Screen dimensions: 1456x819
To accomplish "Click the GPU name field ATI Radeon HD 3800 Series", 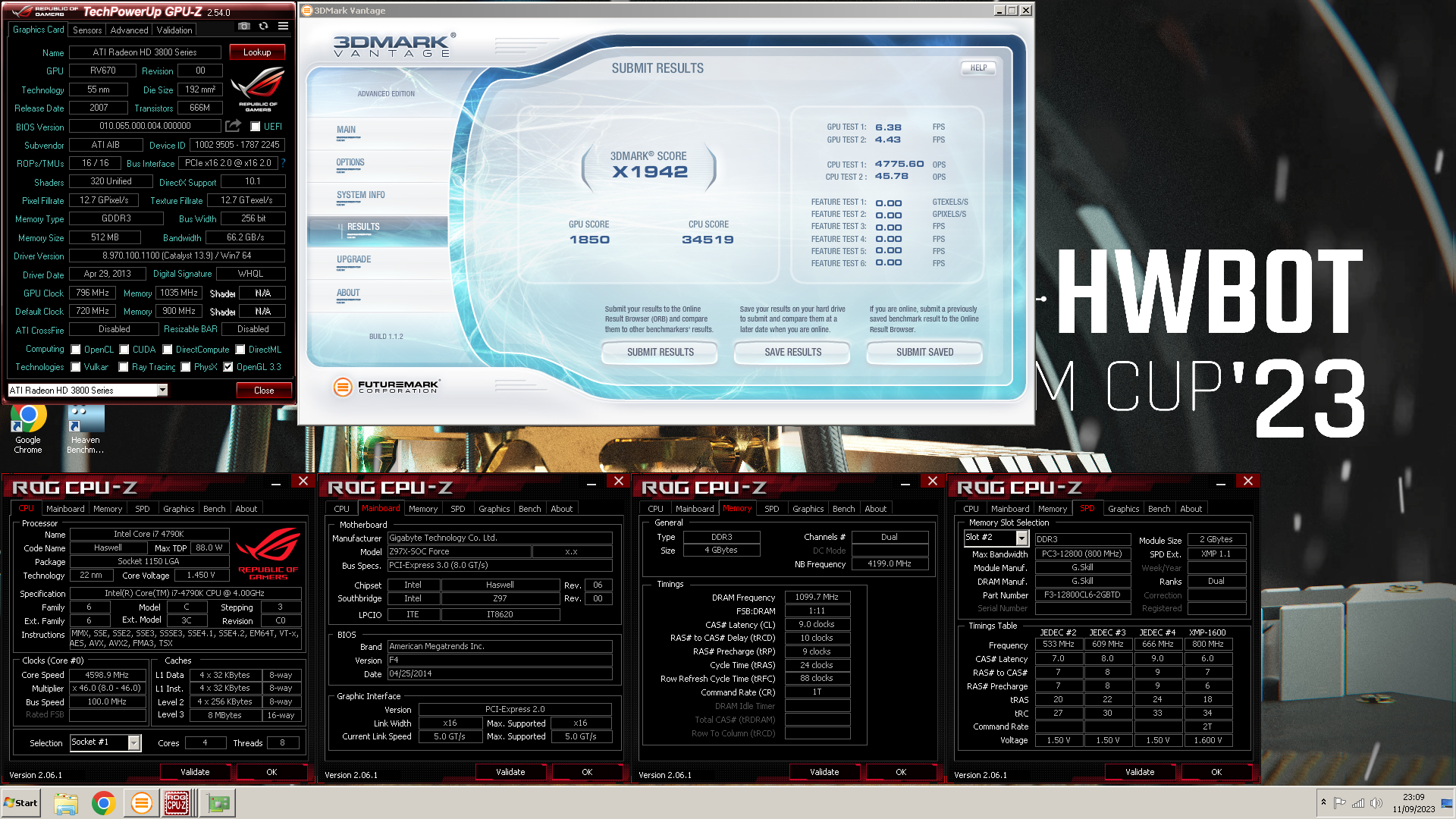I will [145, 52].
